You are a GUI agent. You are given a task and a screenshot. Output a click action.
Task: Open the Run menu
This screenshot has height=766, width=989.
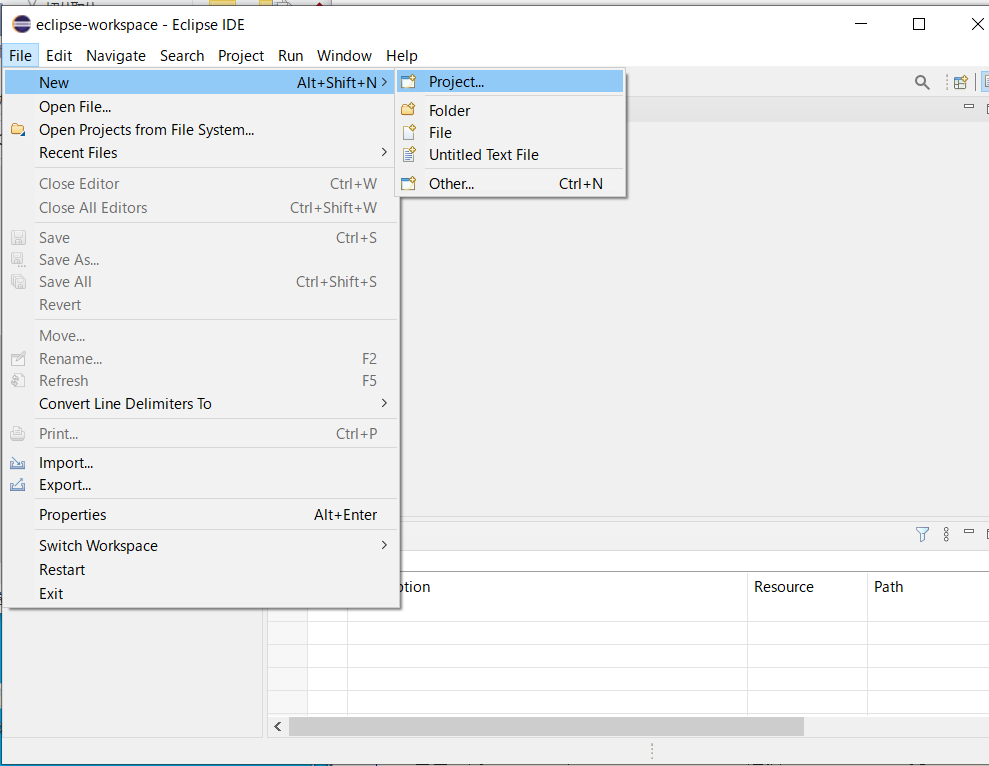click(x=290, y=56)
